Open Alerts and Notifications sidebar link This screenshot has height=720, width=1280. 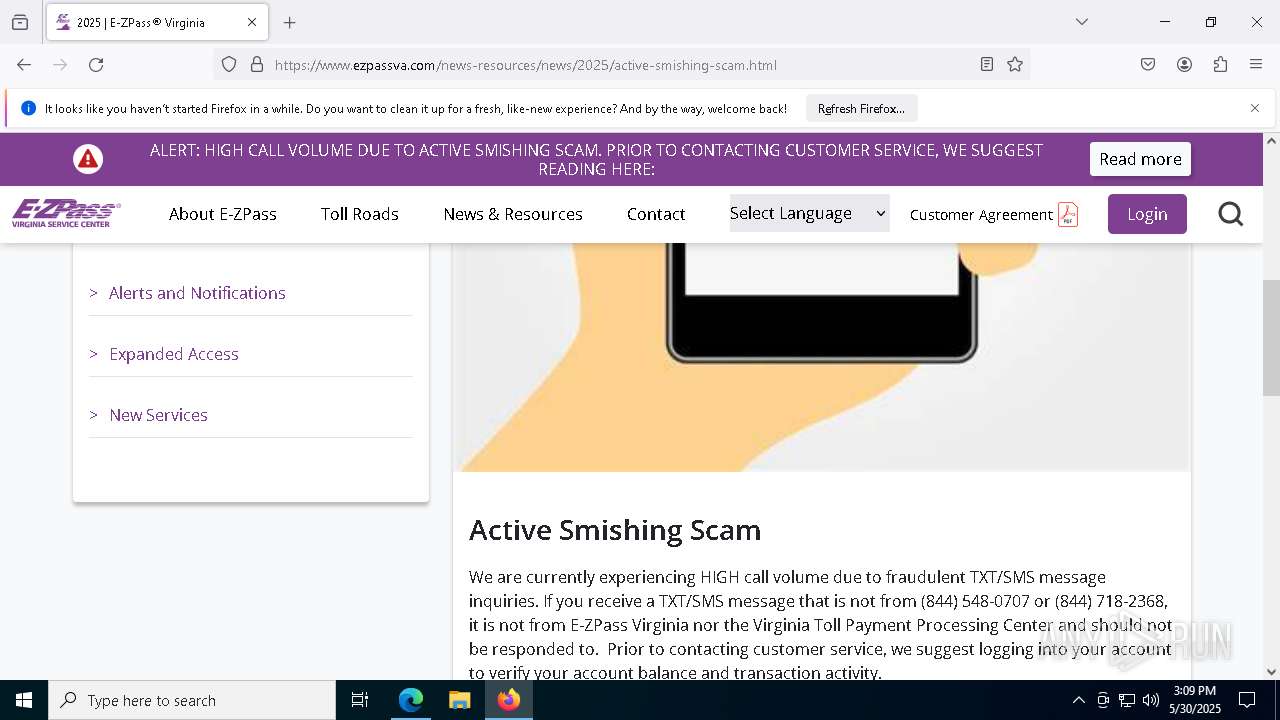click(x=197, y=293)
